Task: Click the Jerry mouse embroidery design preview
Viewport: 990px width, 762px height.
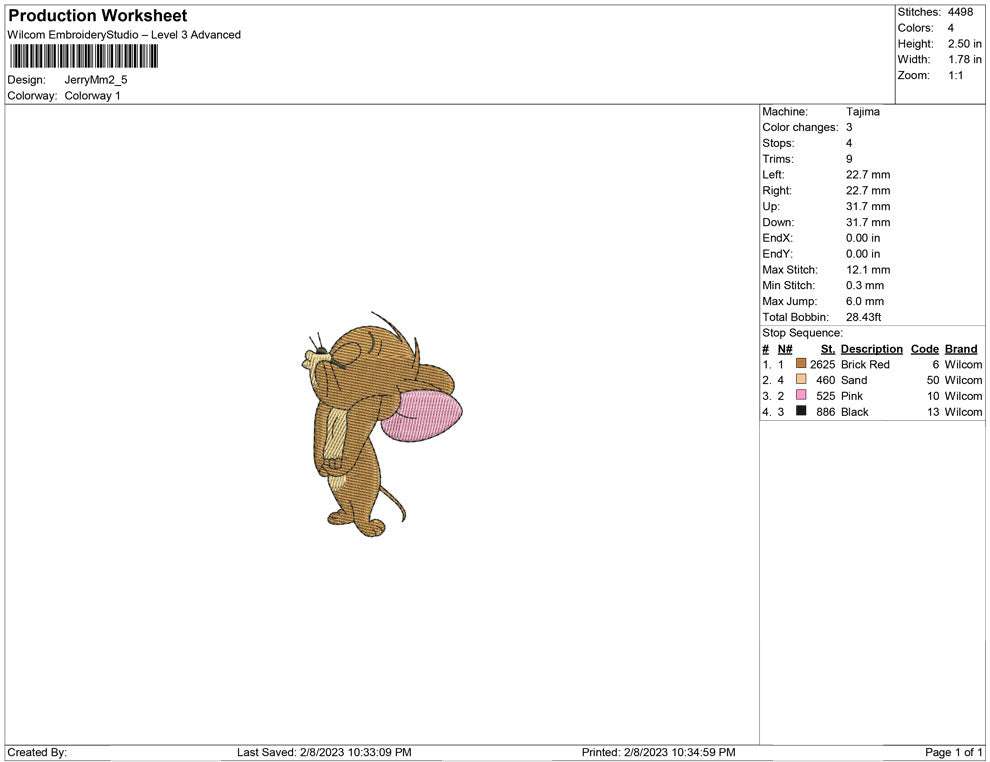Action: click(382, 424)
